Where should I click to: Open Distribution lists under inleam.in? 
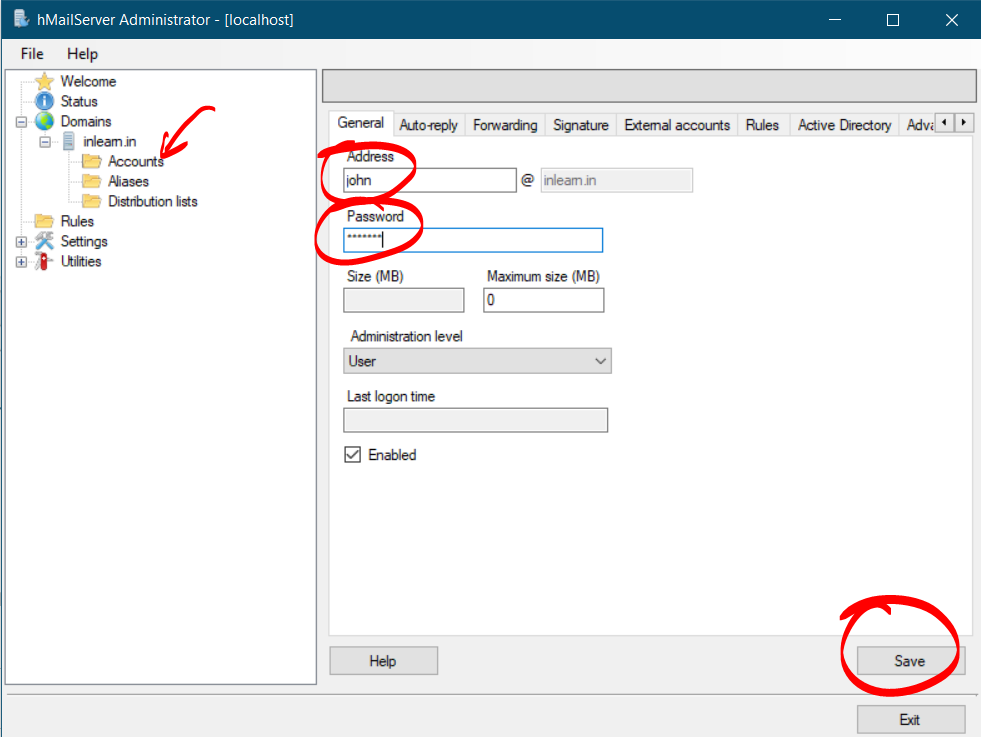pos(153,201)
